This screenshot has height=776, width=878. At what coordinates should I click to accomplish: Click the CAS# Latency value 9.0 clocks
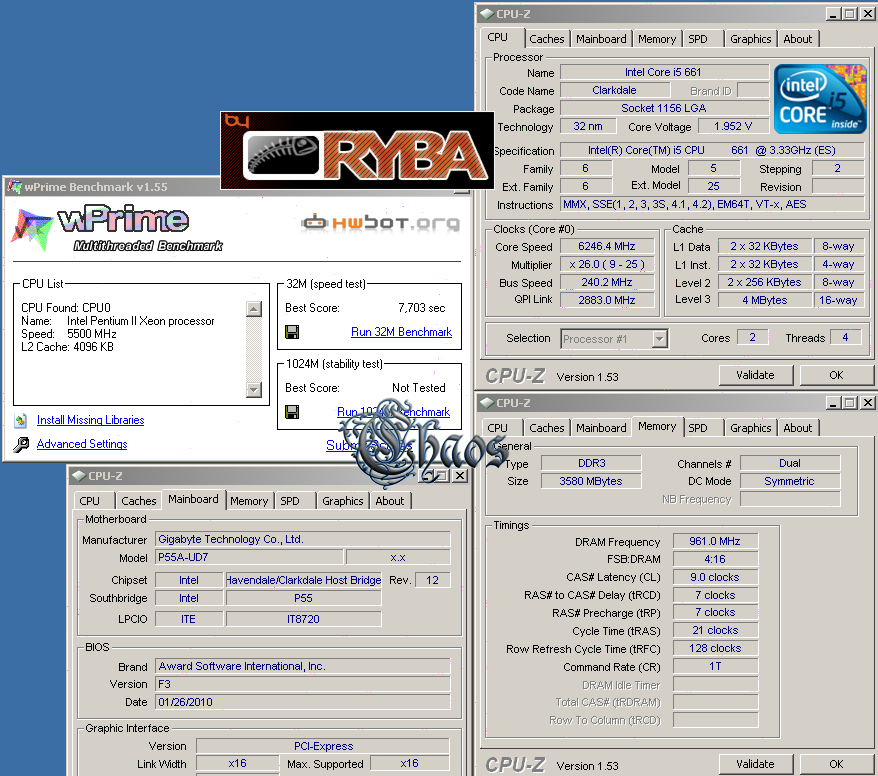coord(715,577)
